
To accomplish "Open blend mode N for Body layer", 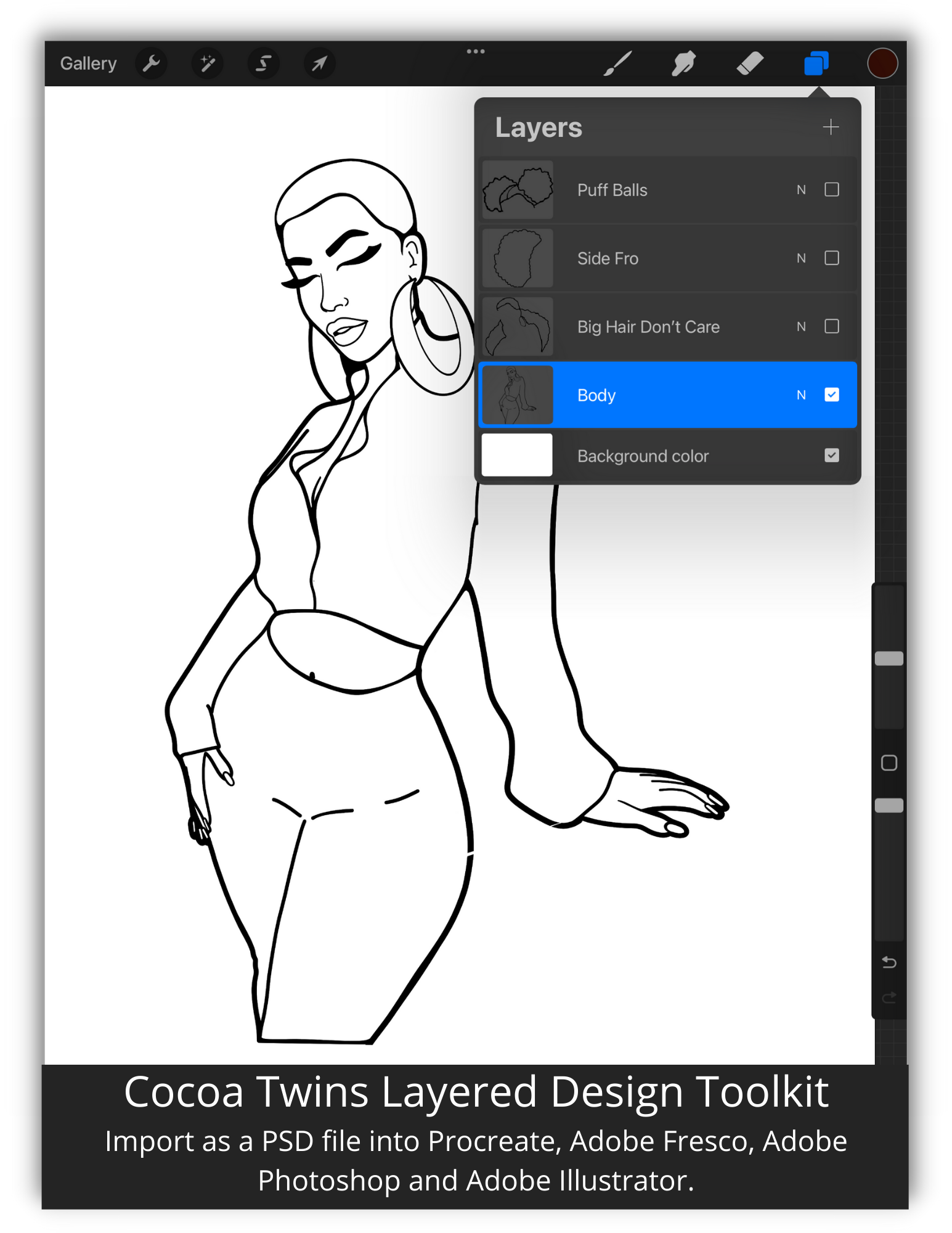I will [x=801, y=395].
